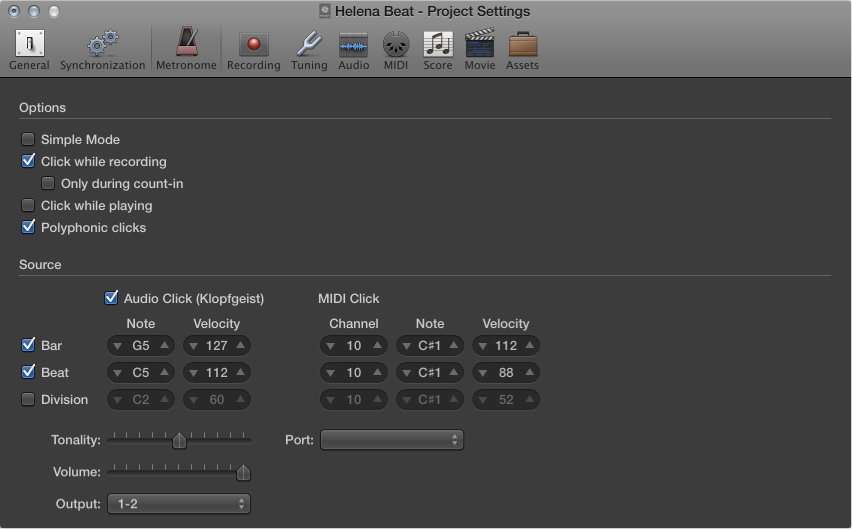Image resolution: width=852 pixels, height=530 pixels.
Task: Select the Metronome icon
Action: pos(186,42)
